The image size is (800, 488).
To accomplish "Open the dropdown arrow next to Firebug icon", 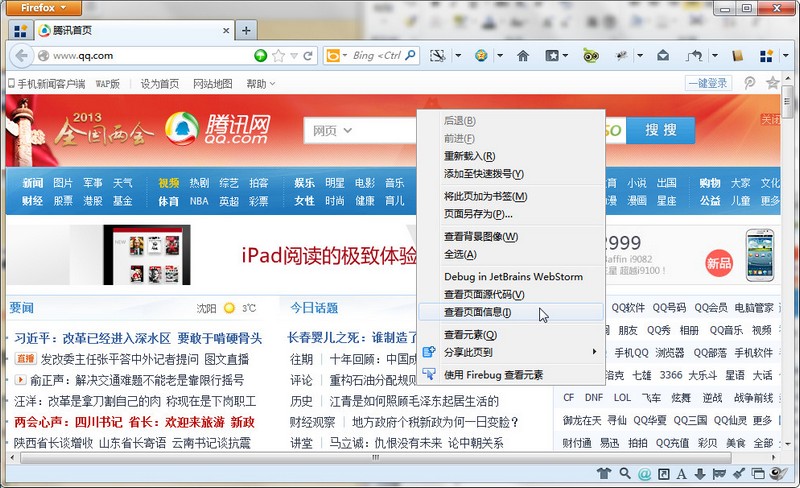I will point(640,56).
